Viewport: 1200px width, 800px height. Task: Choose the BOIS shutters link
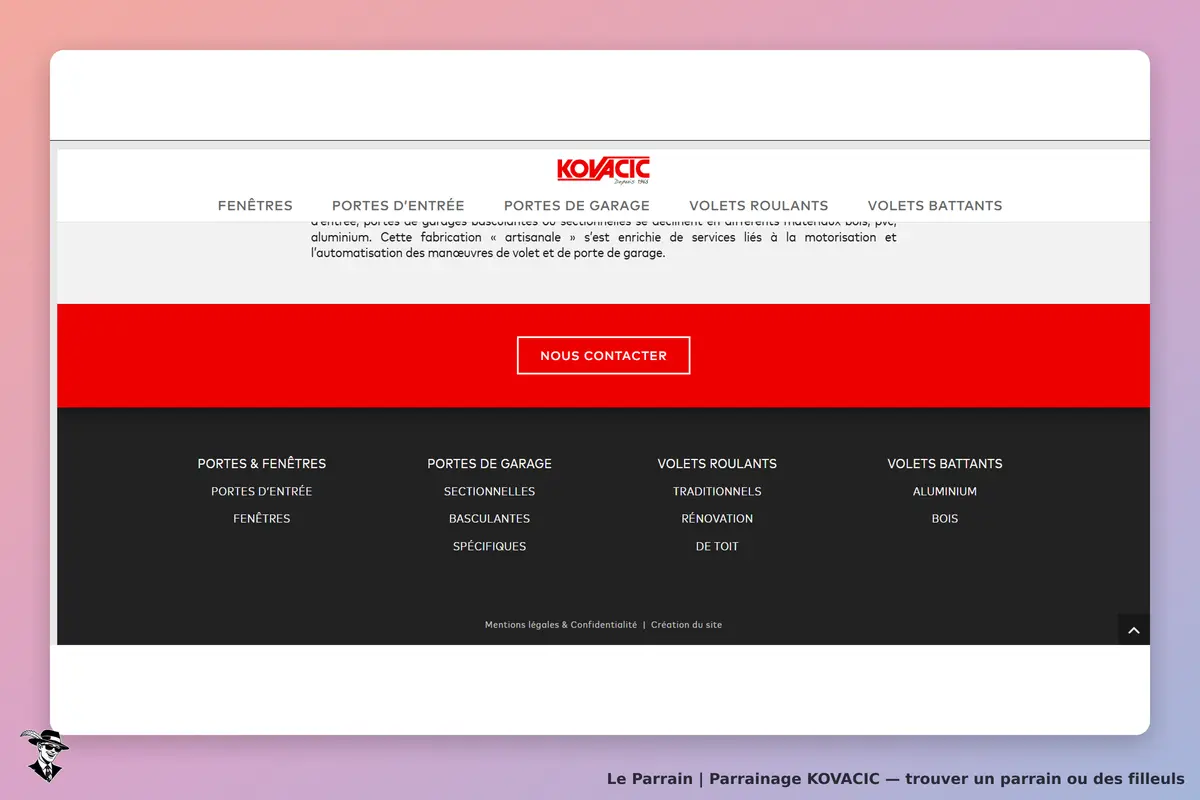pyautogui.click(x=945, y=519)
